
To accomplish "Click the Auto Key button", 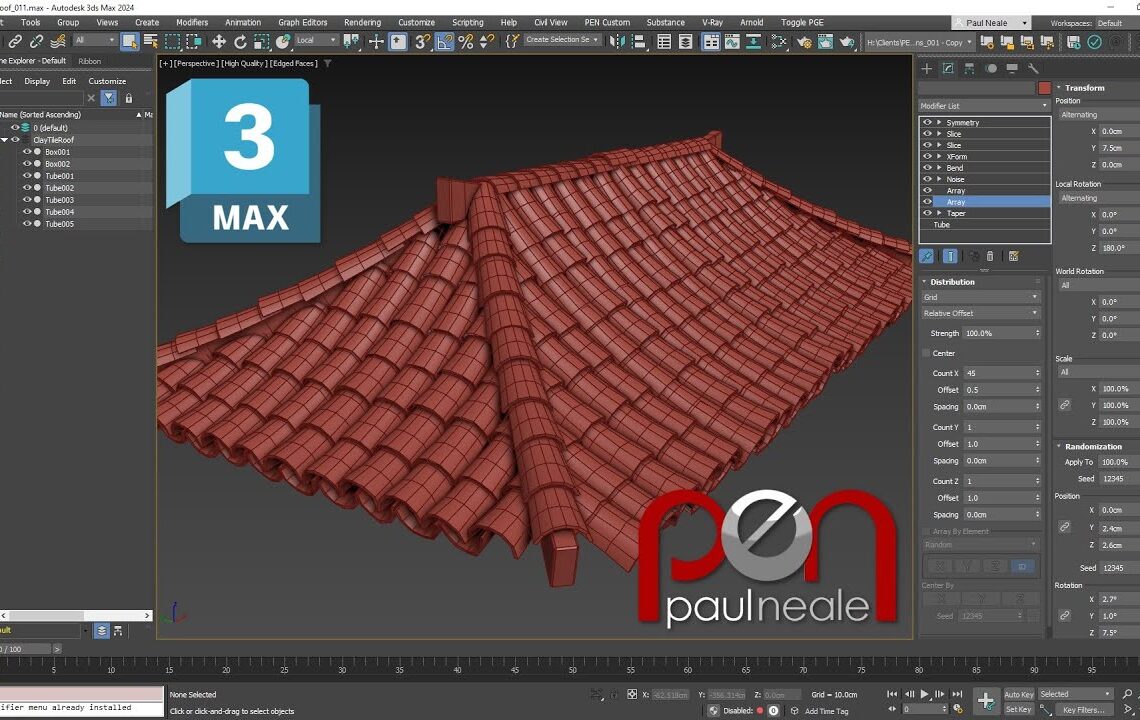I will coord(1018,693).
